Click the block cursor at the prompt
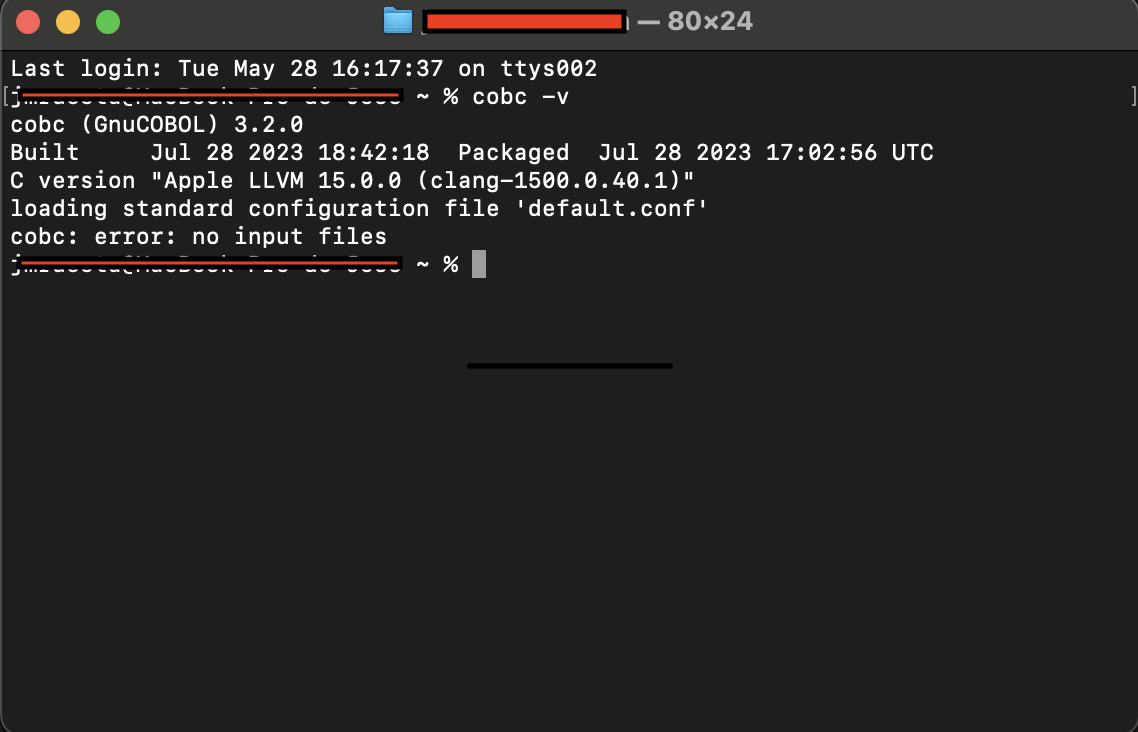This screenshot has height=732, width=1138. [479, 264]
